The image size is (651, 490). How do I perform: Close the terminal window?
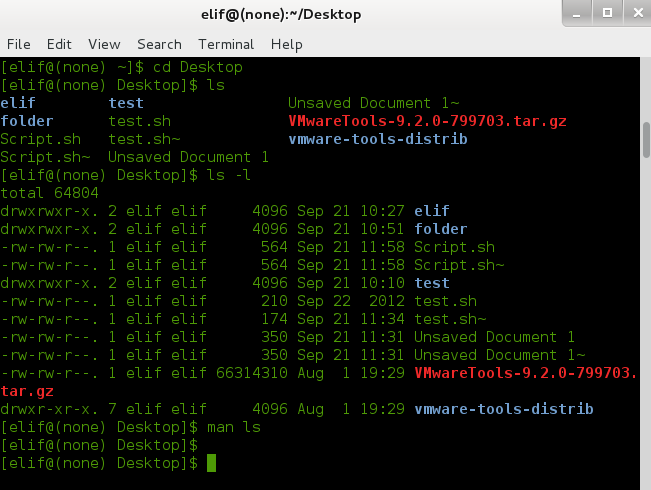638,13
